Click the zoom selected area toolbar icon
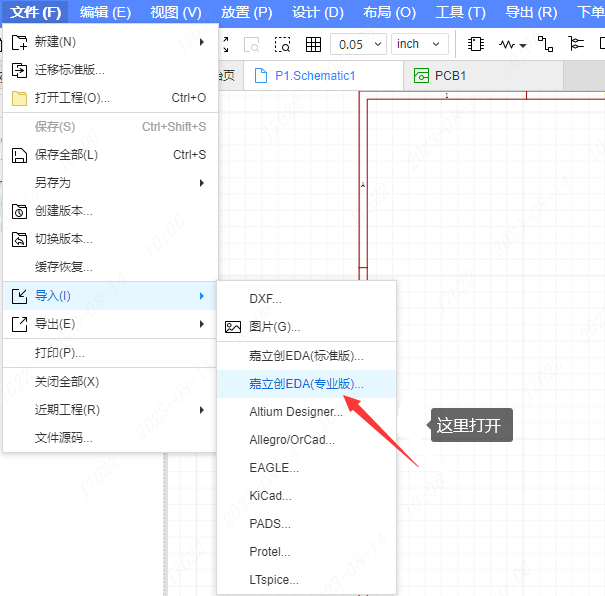The height and width of the screenshot is (596, 605). [x=282, y=44]
